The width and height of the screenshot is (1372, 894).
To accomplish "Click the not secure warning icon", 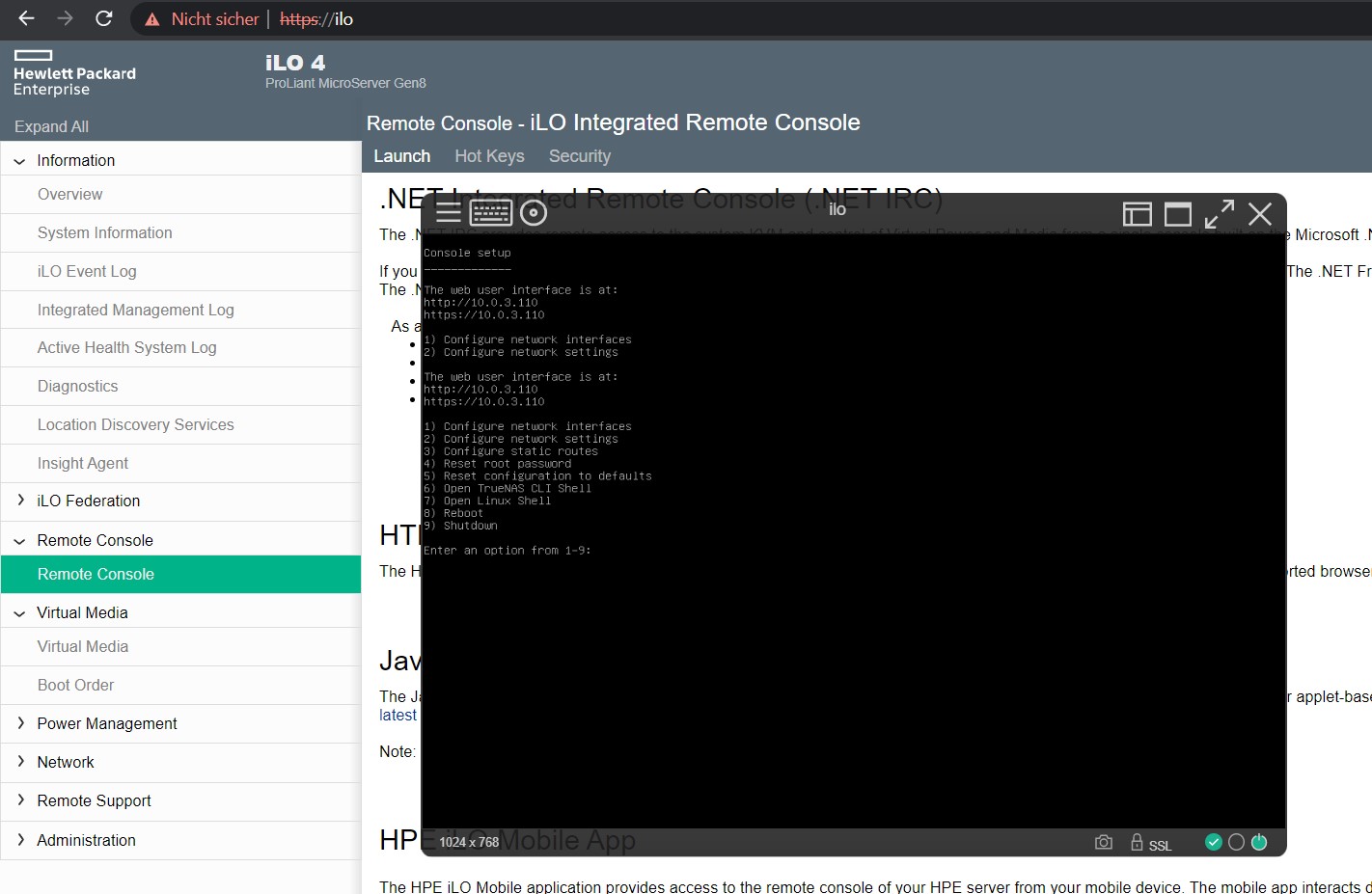I will 152,19.
